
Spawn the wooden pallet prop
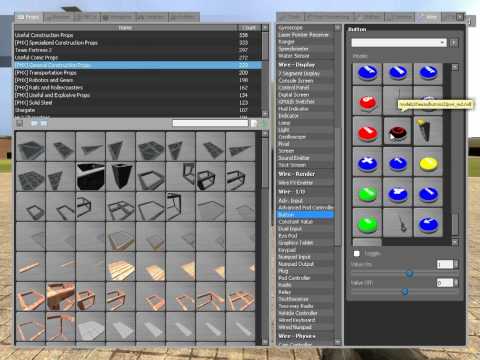tap(120, 267)
